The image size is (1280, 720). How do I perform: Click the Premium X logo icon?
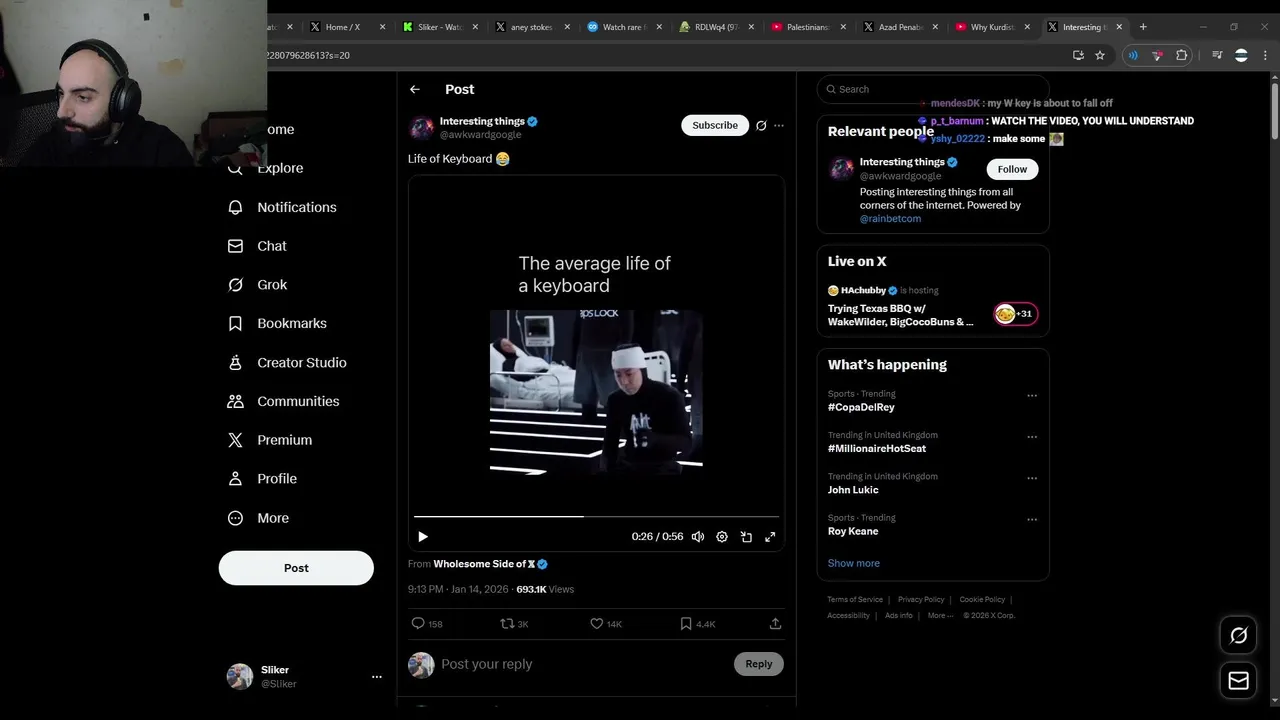click(235, 440)
